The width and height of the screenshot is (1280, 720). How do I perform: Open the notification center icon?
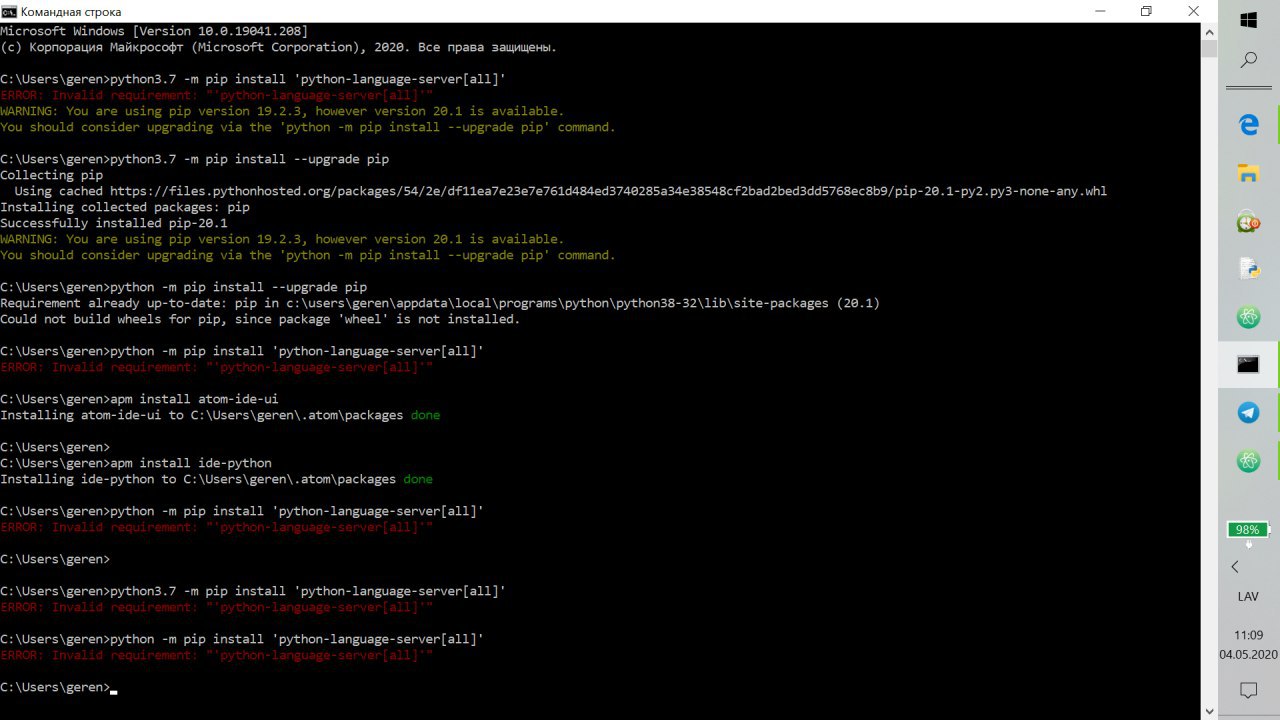pyautogui.click(x=1248, y=690)
